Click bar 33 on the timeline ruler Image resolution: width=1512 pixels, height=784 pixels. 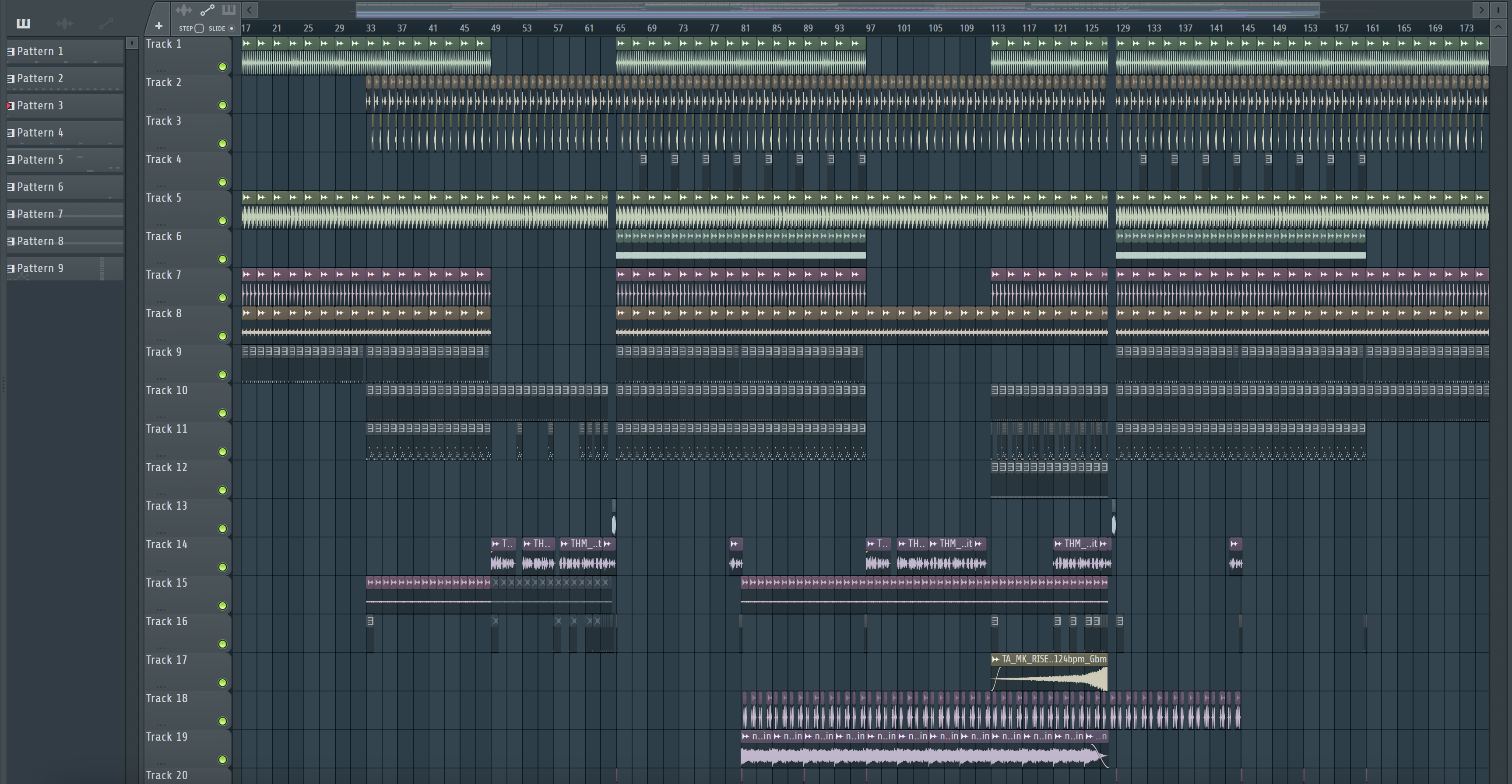coord(370,28)
